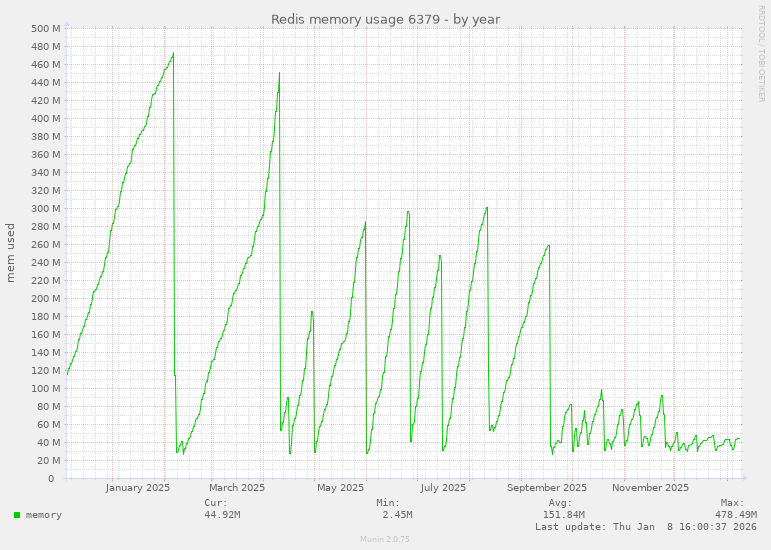Viewport: 771px width, 550px height.
Task: Click the '20 M' y-axis label
Action: tap(49, 461)
